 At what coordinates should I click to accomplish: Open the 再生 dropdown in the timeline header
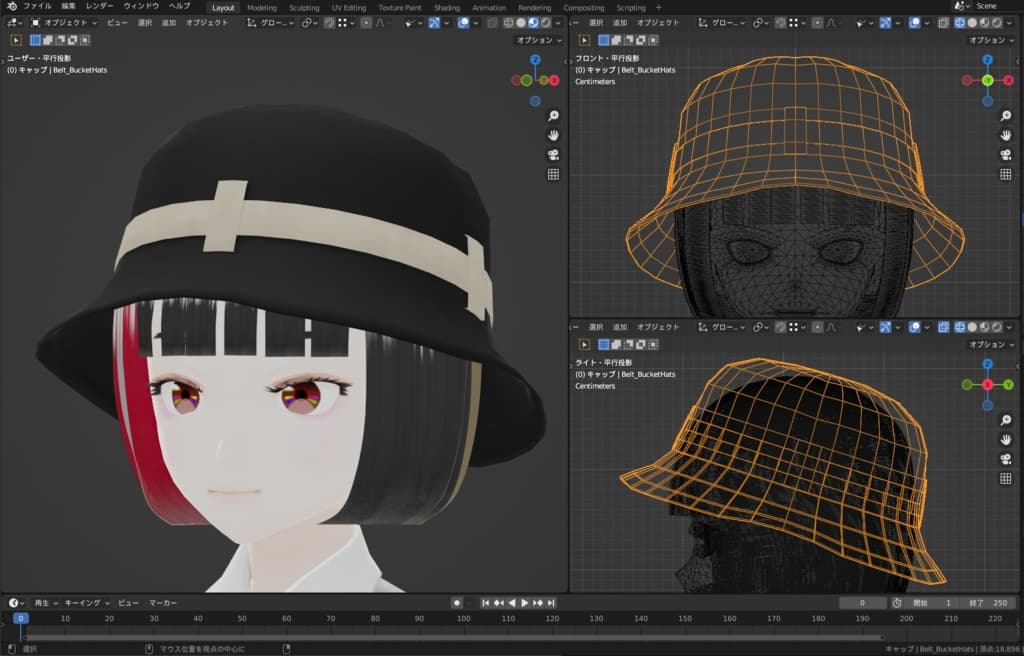pos(44,603)
